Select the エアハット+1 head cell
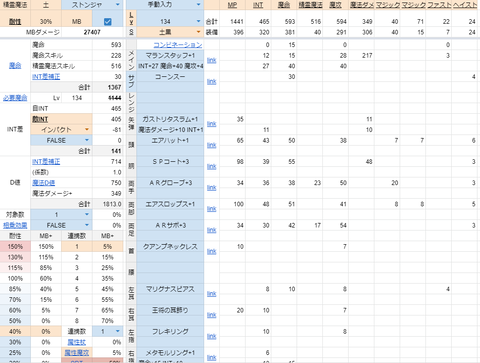This screenshot has width=480, height=363. click(x=170, y=140)
